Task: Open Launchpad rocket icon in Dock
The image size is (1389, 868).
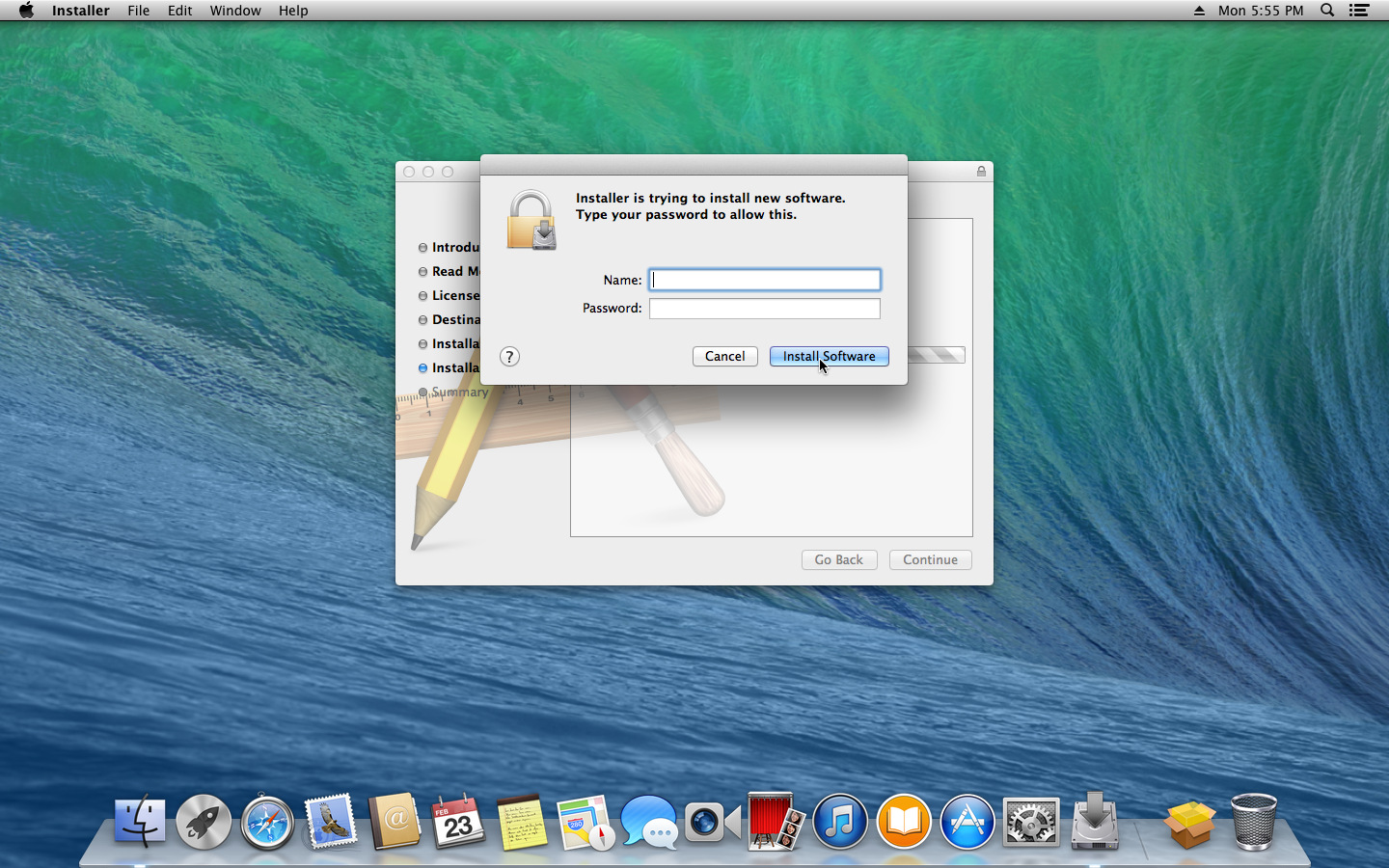Action: [x=204, y=823]
